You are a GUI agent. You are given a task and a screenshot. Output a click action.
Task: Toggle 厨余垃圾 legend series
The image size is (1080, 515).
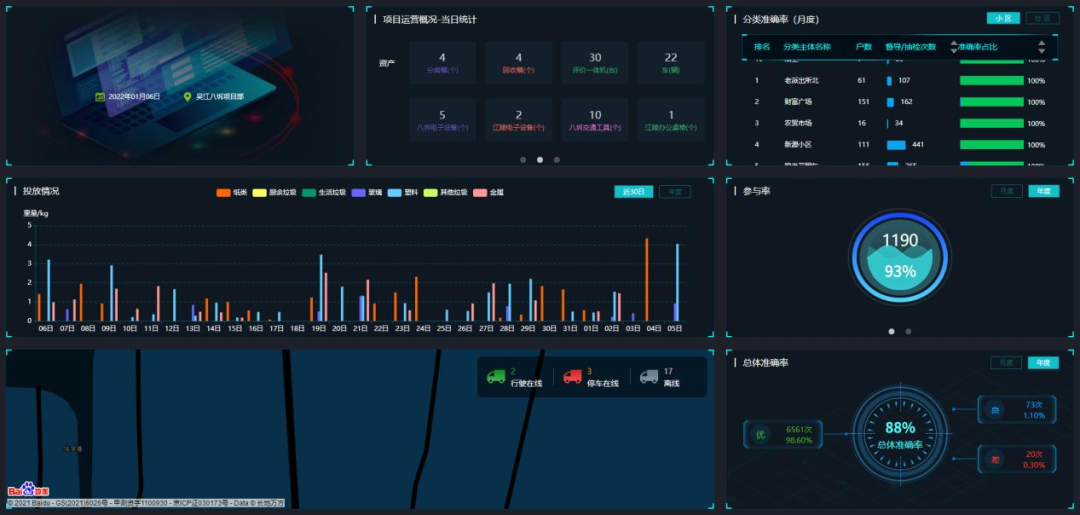point(274,193)
